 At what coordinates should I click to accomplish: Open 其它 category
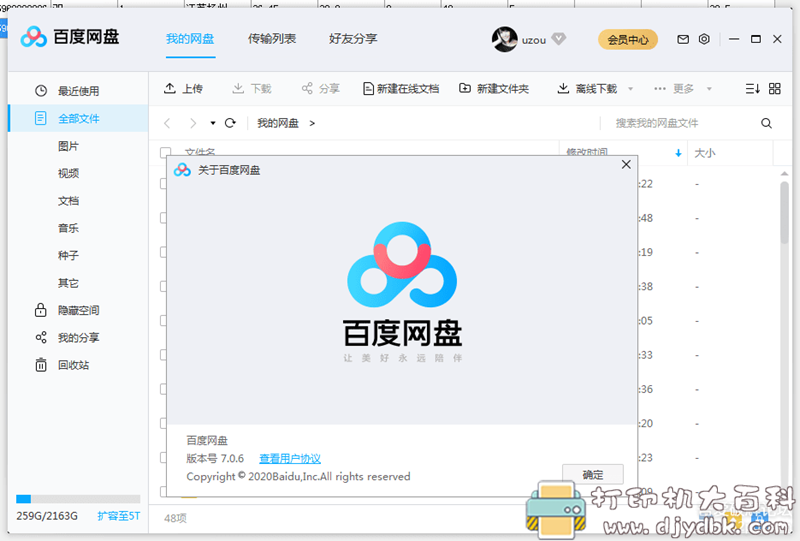(68, 283)
